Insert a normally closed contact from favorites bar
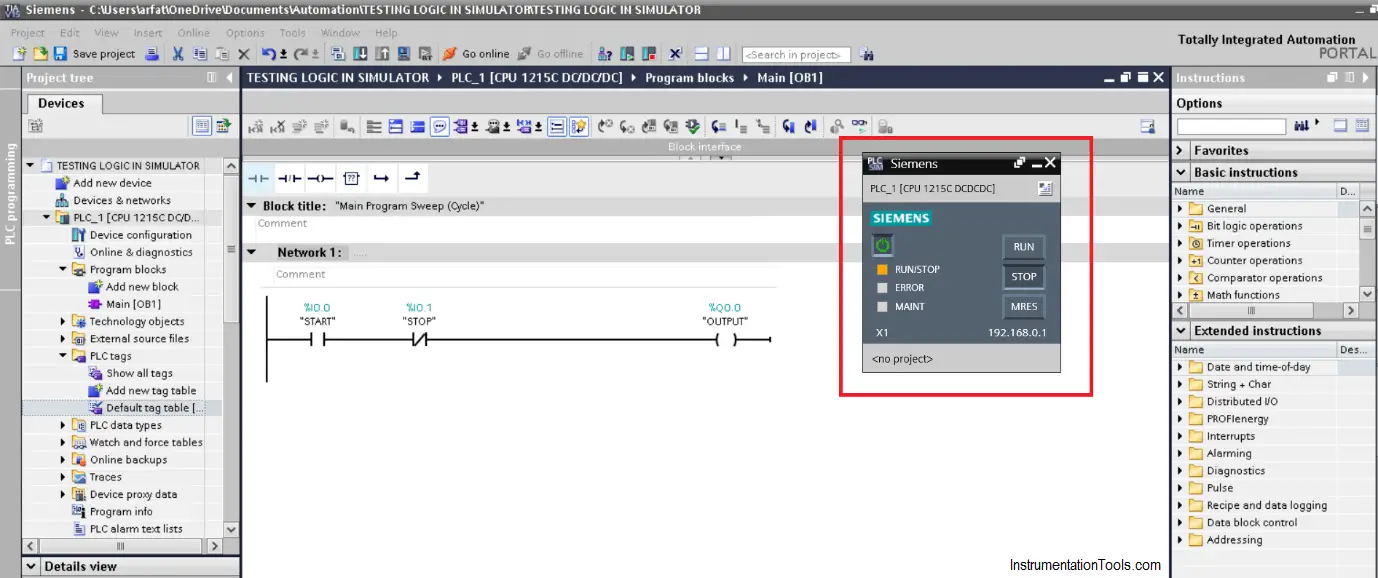The image size is (1378, 578). pos(289,178)
